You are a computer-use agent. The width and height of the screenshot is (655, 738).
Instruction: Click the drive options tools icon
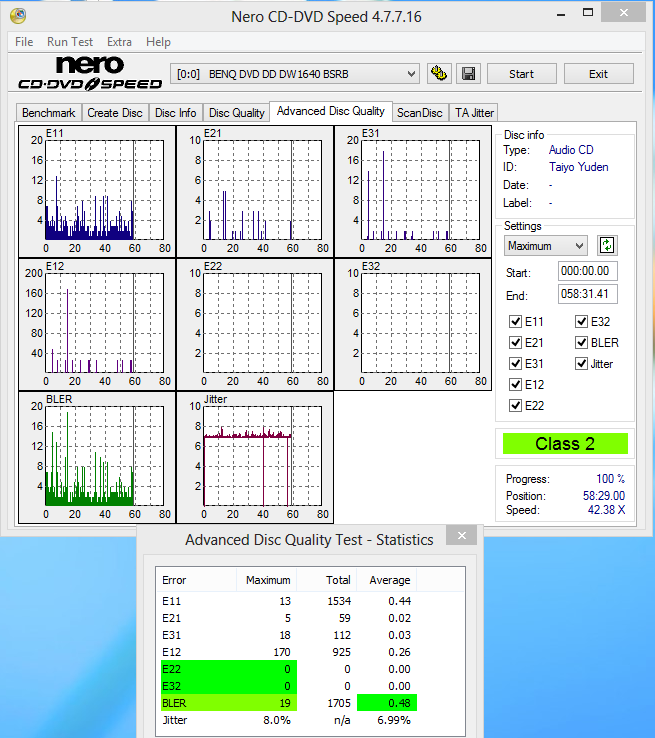tap(439, 73)
